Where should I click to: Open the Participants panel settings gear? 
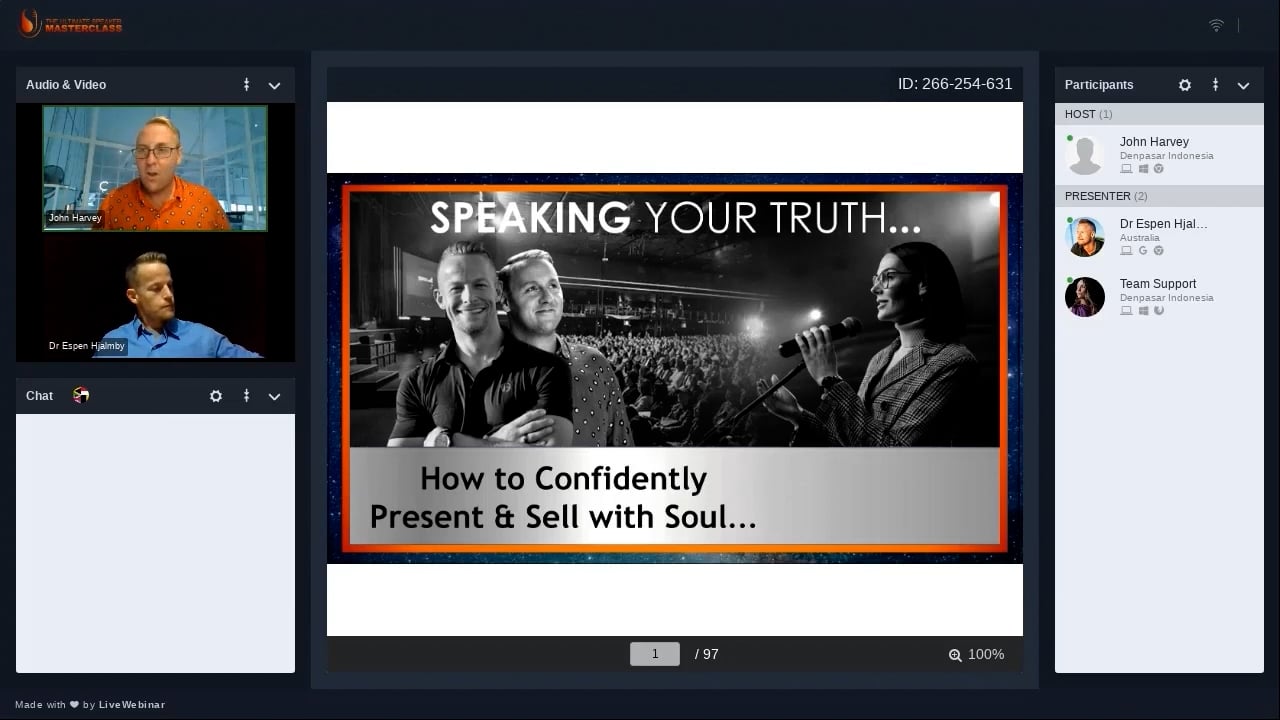(1185, 85)
